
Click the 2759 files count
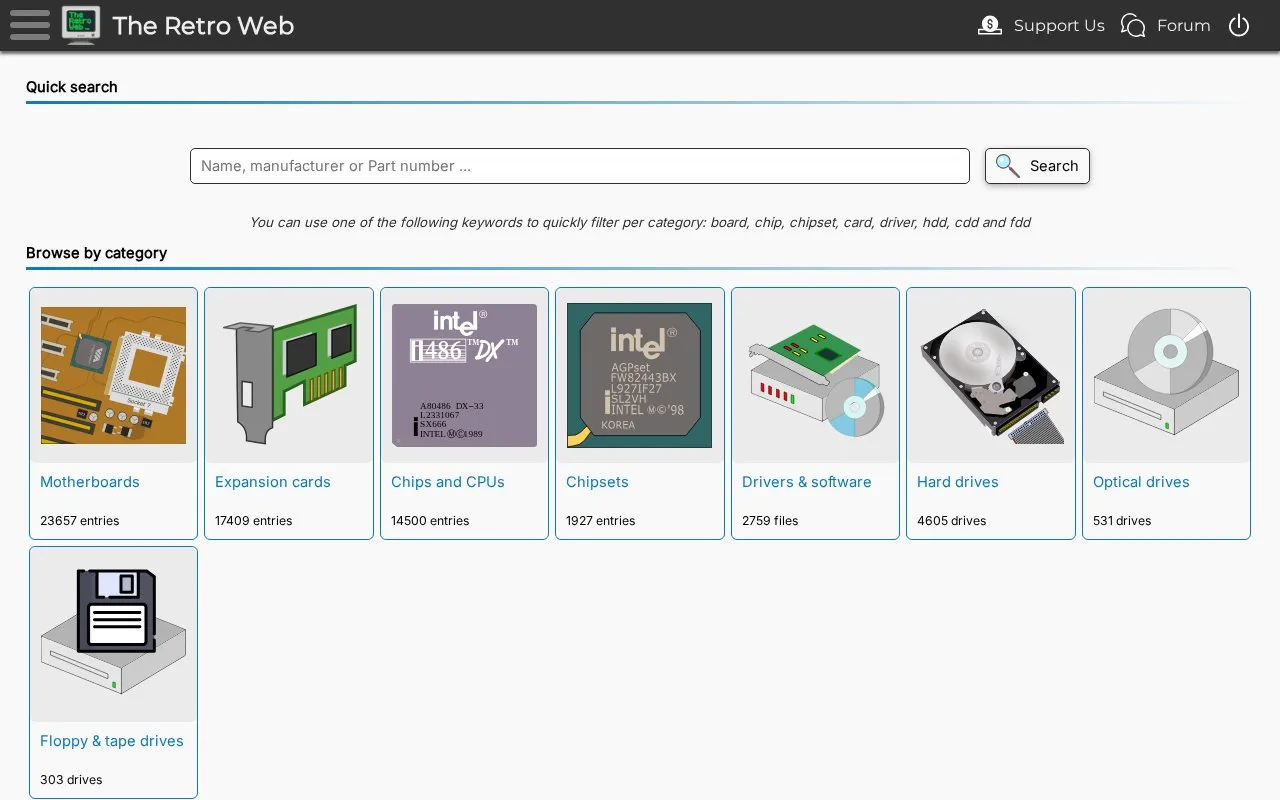point(770,521)
